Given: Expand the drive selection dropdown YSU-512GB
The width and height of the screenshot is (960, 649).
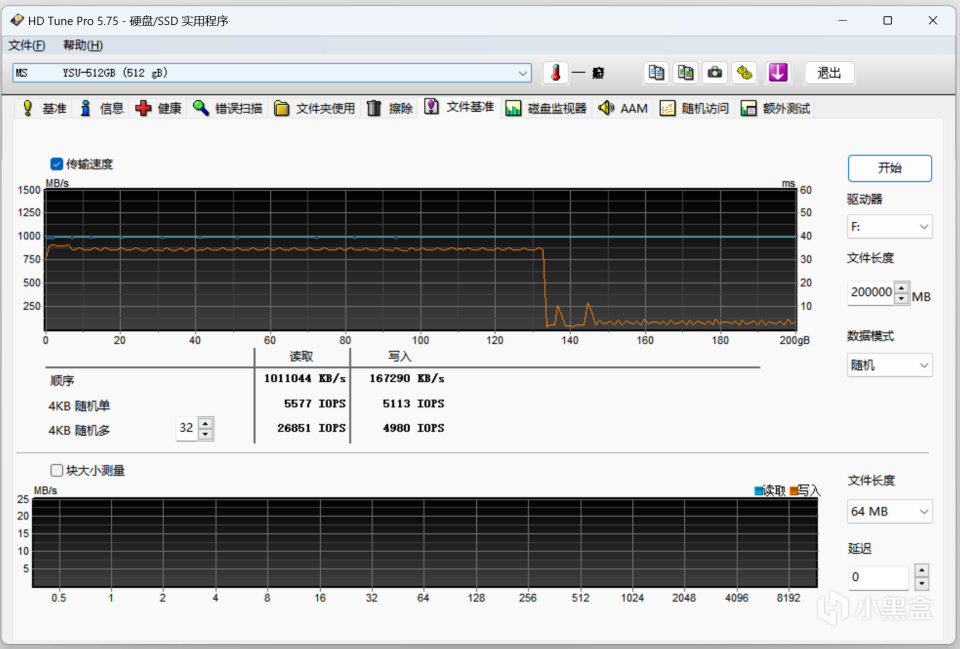Looking at the screenshot, I should 524,73.
